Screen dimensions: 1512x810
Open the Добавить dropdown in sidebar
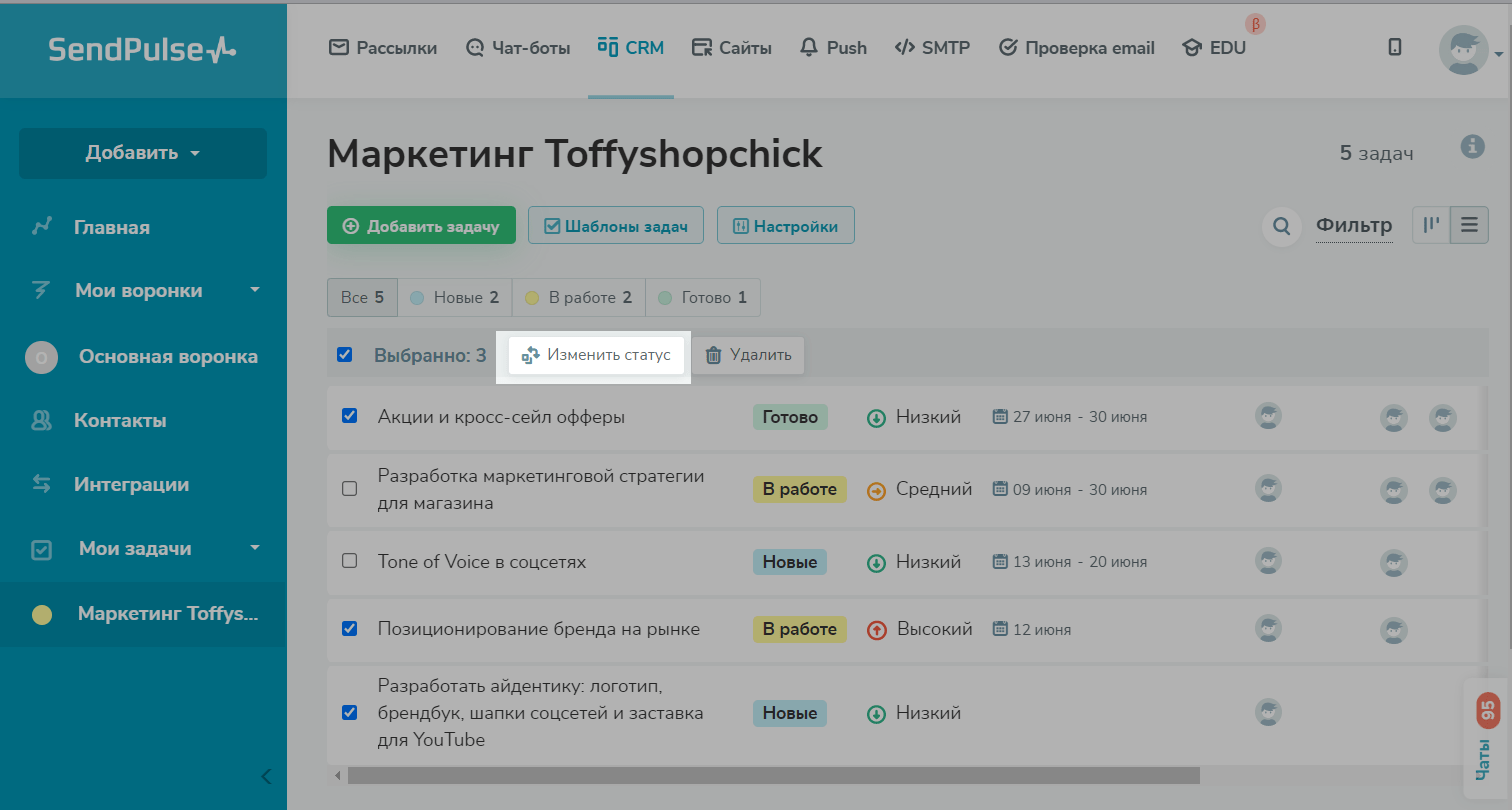point(143,153)
